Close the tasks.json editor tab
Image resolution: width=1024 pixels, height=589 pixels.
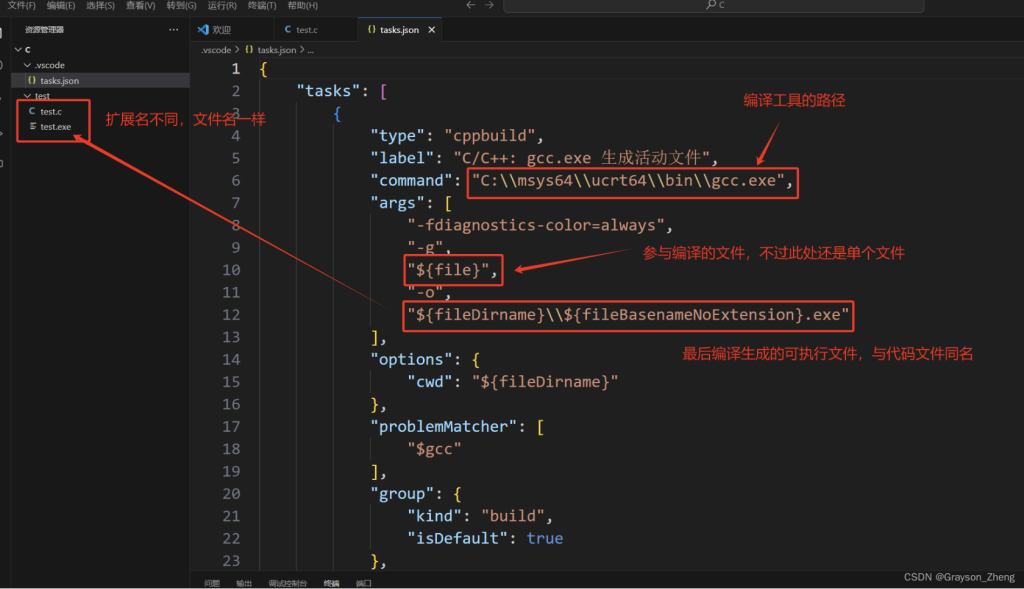pos(432,30)
